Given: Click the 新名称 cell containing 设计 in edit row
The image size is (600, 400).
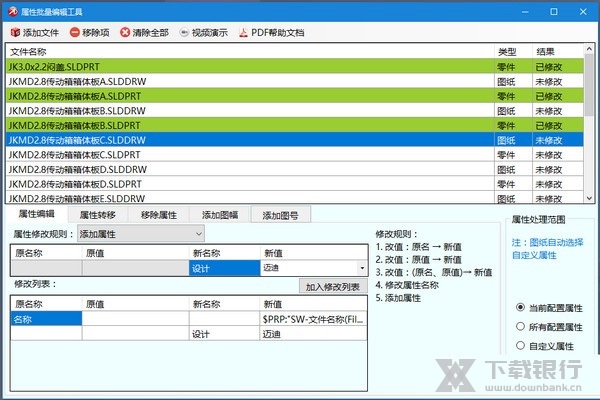Looking at the screenshot, I should pyautogui.click(x=225, y=268).
